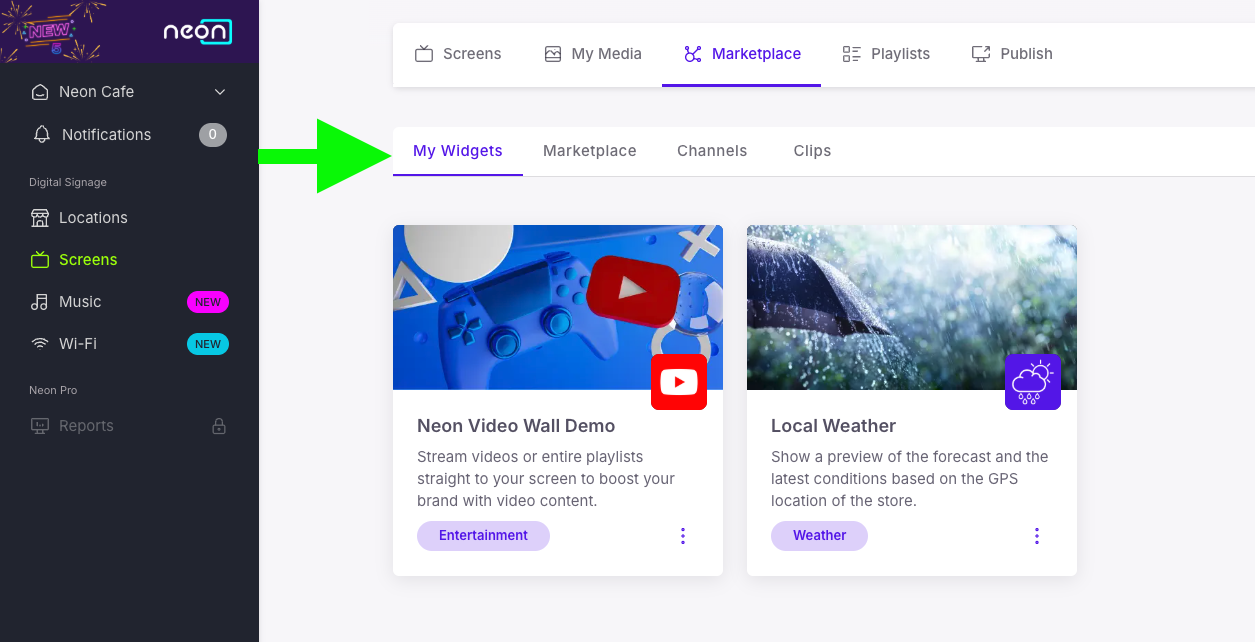Screen dimensions: 1255x642
Task: Open the My Media top tab
Action: coord(593,54)
